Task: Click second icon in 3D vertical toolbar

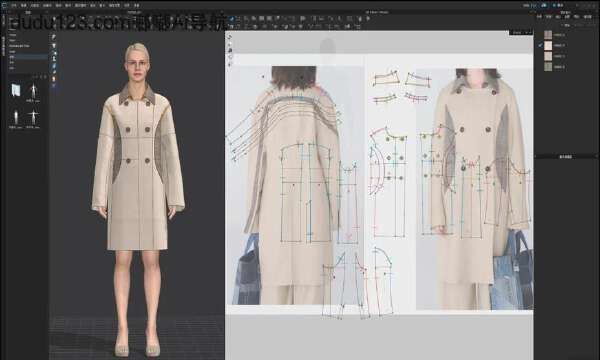Action: 54,46
